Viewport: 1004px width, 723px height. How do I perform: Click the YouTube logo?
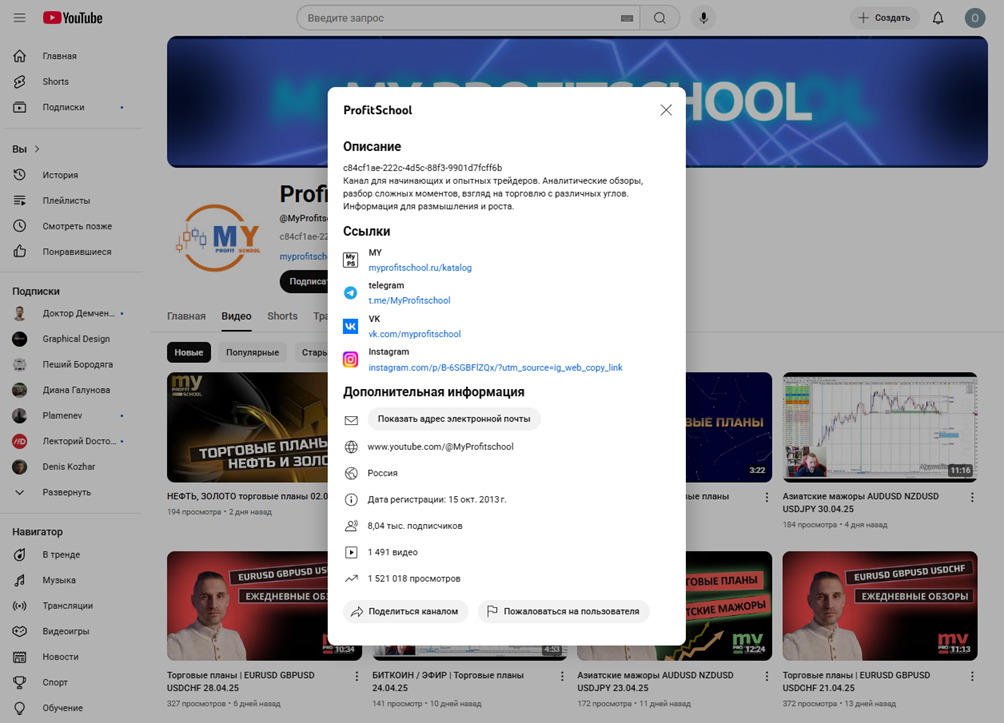[x=72, y=18]
